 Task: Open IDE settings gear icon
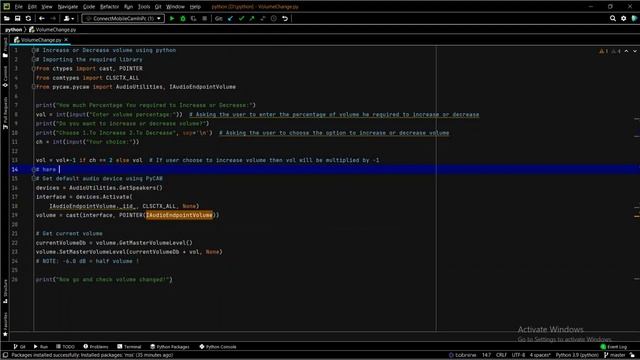point(624,18)
